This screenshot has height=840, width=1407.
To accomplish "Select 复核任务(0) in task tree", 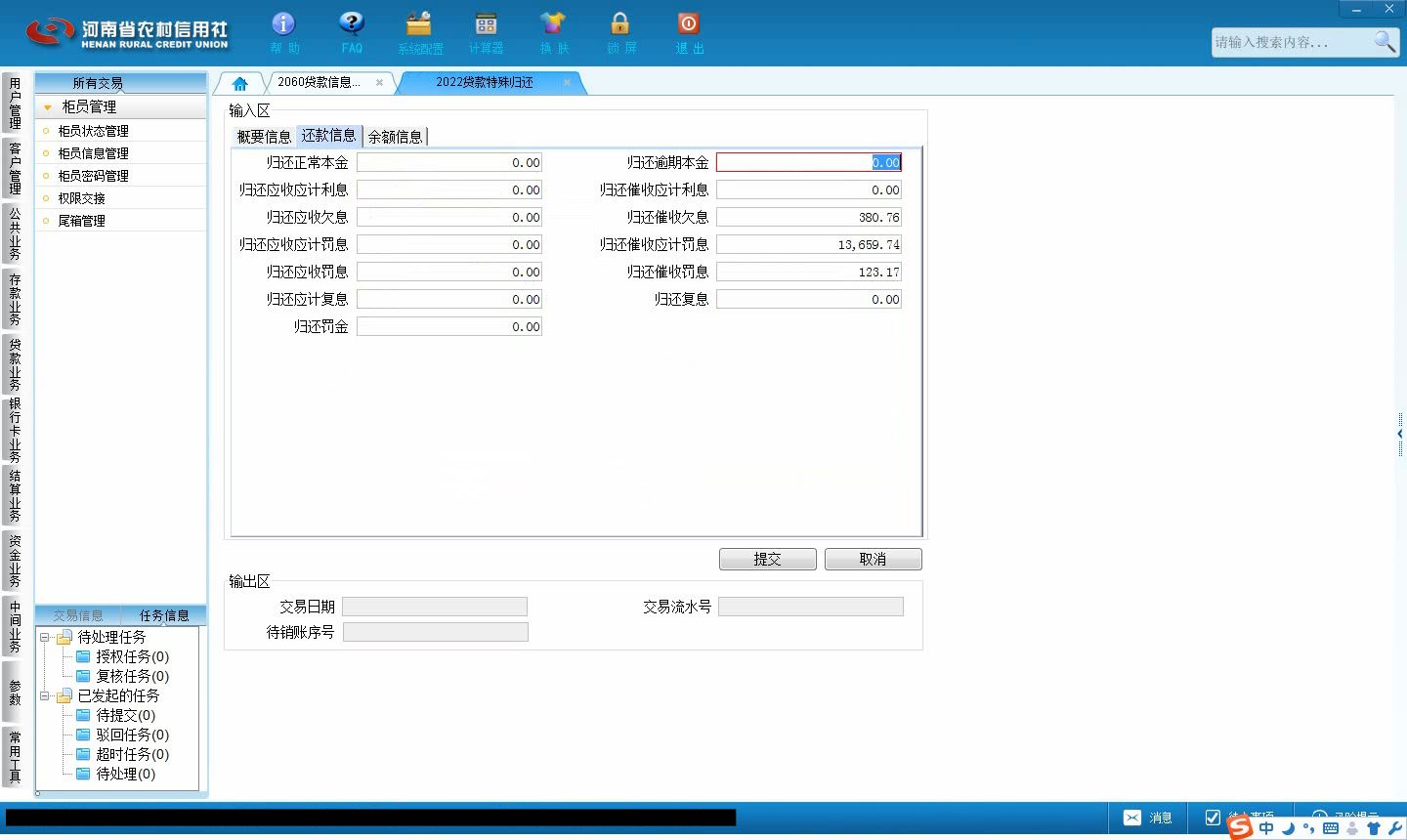I will (x=132, y=676).
